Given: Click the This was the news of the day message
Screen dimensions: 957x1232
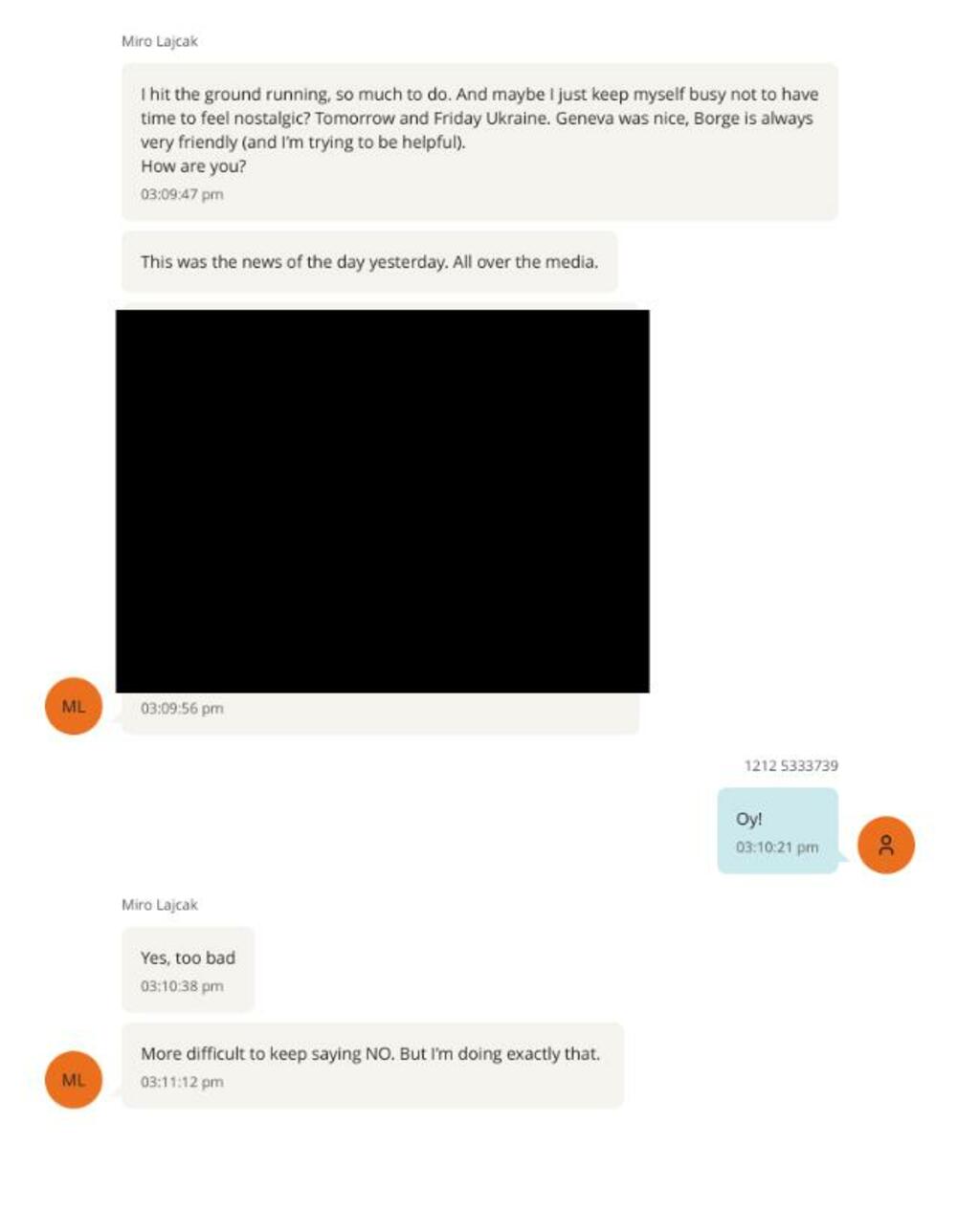Looking at the screenshot, I should [369, 261].
